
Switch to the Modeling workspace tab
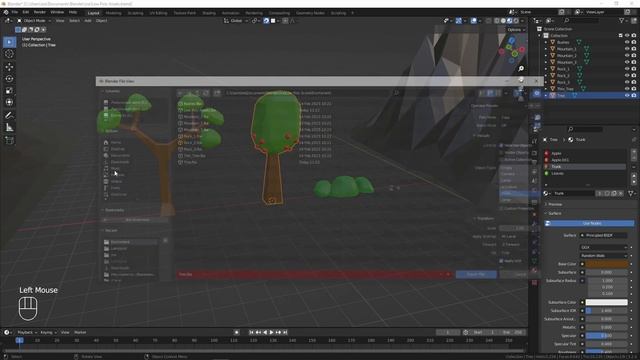[113, 13]
